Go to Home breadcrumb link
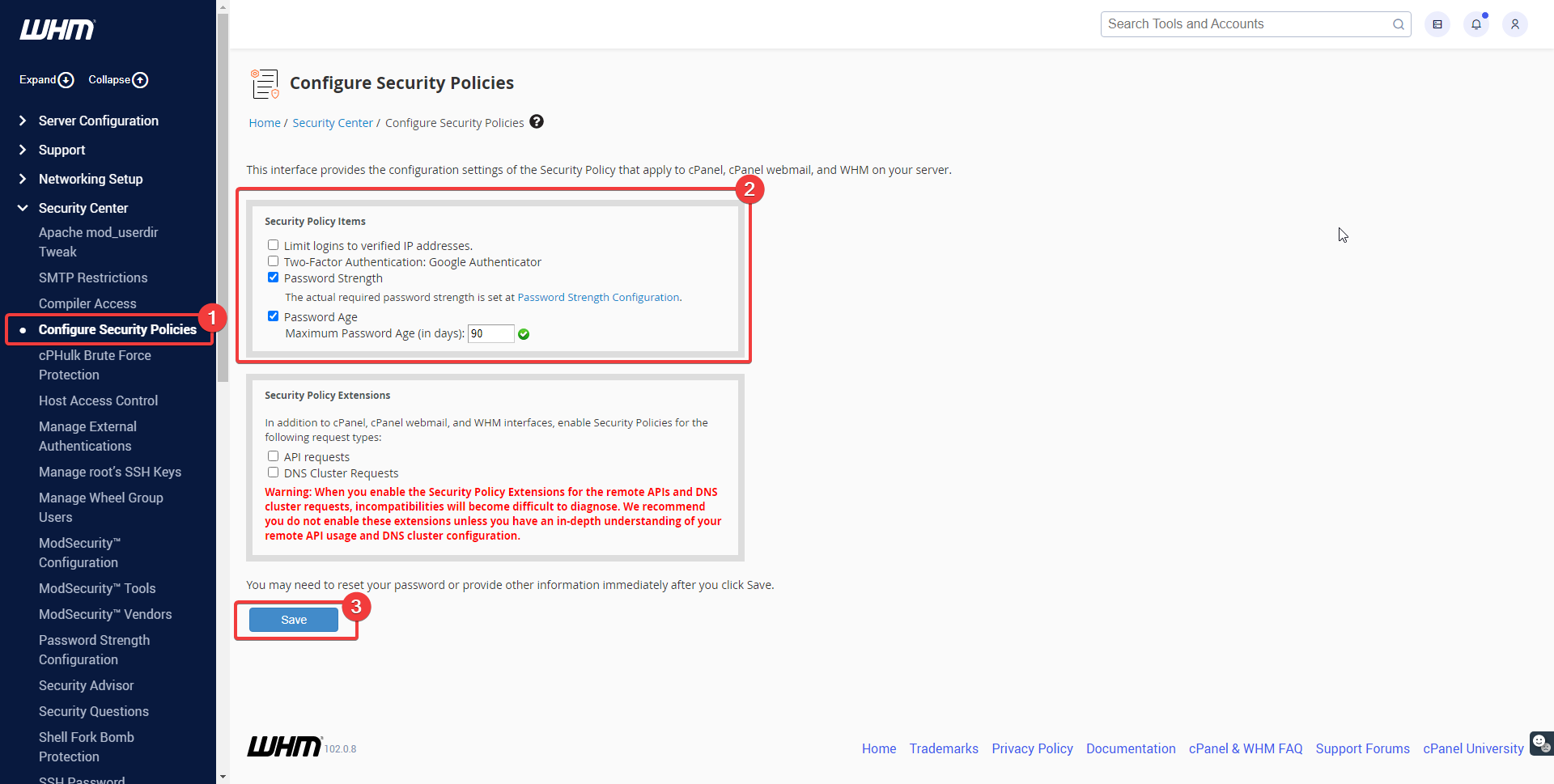The width and height of the screenshot is (1554, 784). (265, 123)
